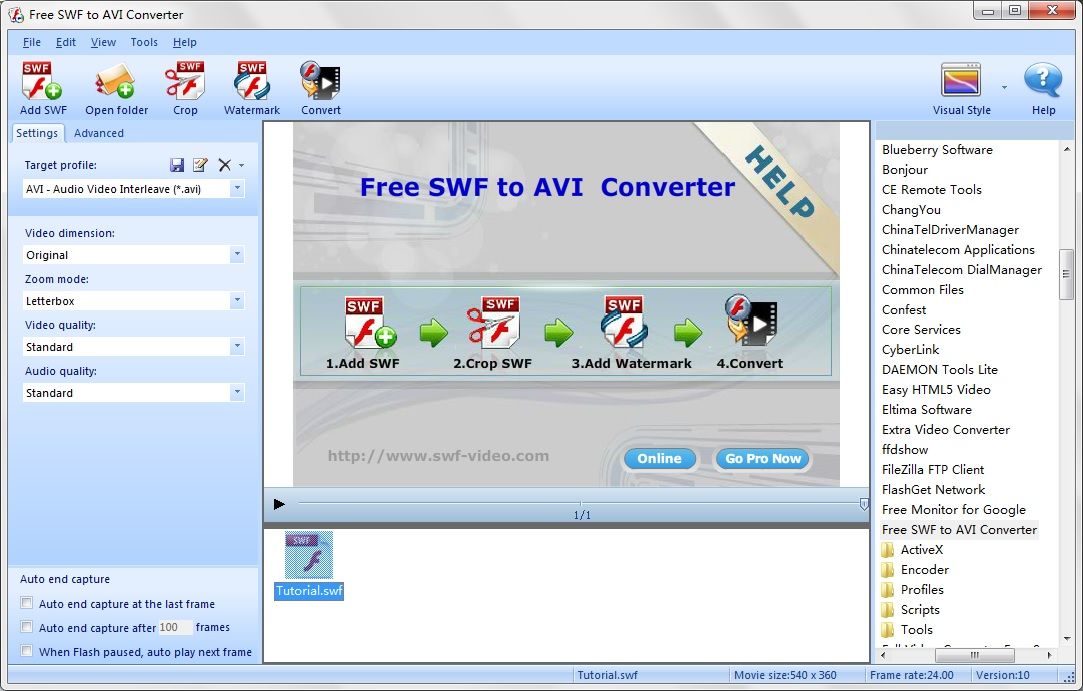Check When Flash paused, auto play next frame

pyautogui.click(x=26, y=651)
